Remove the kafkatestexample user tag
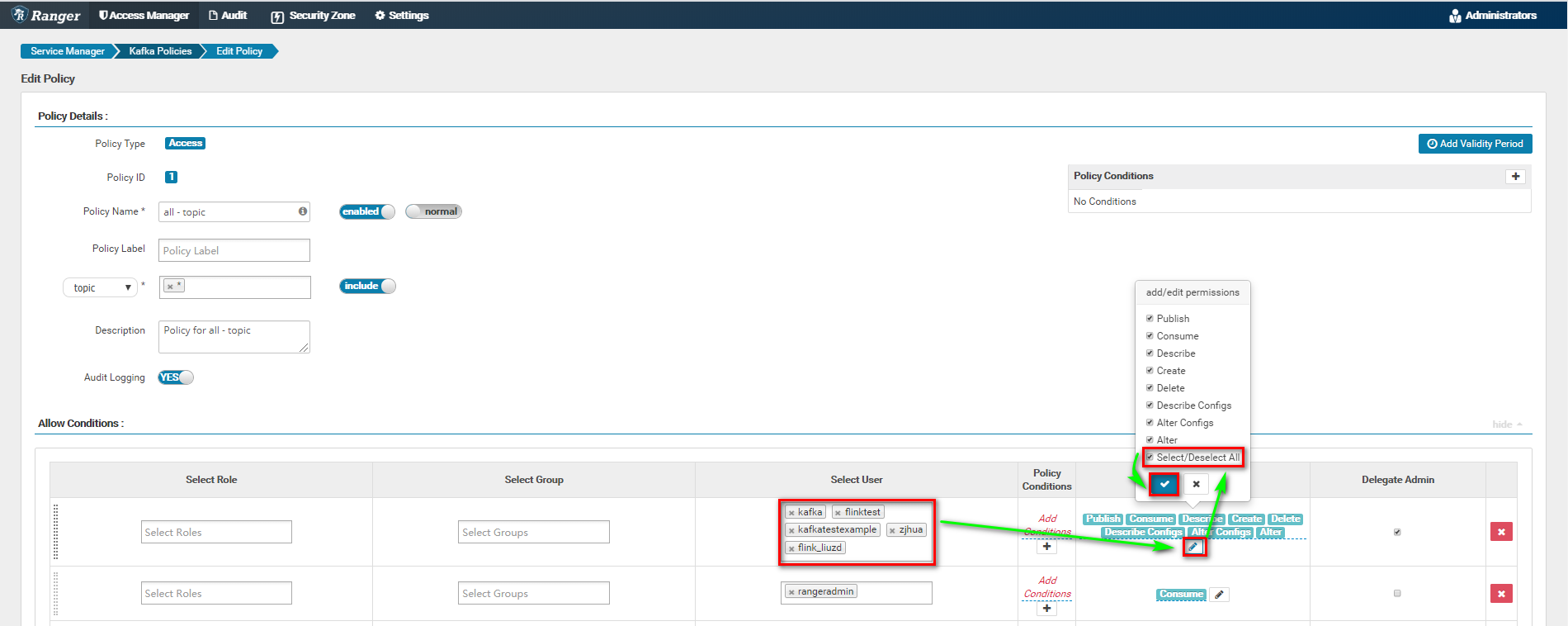 click(x=791, y=530)
